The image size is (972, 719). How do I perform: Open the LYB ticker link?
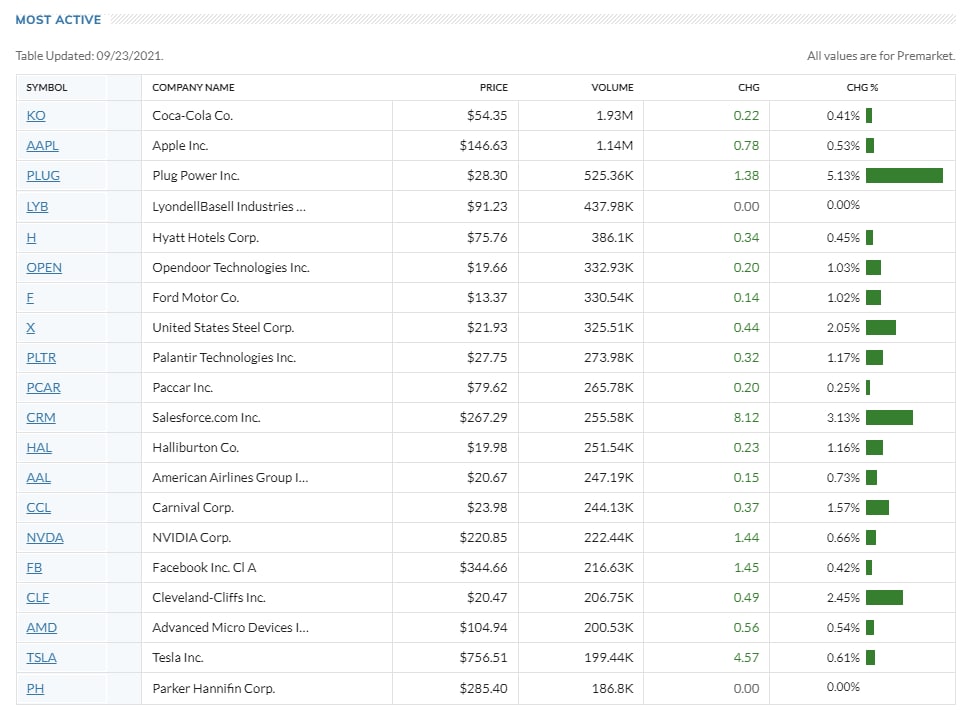point(37,206)
